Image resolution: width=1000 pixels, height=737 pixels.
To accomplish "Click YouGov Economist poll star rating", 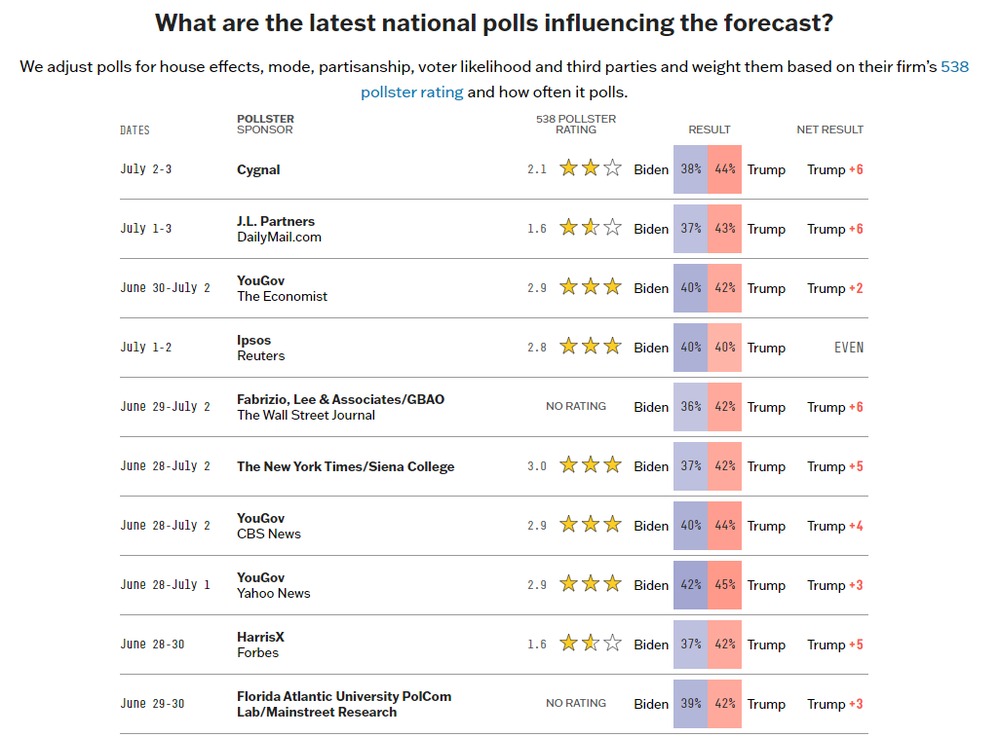I will [x=591, y=287].
